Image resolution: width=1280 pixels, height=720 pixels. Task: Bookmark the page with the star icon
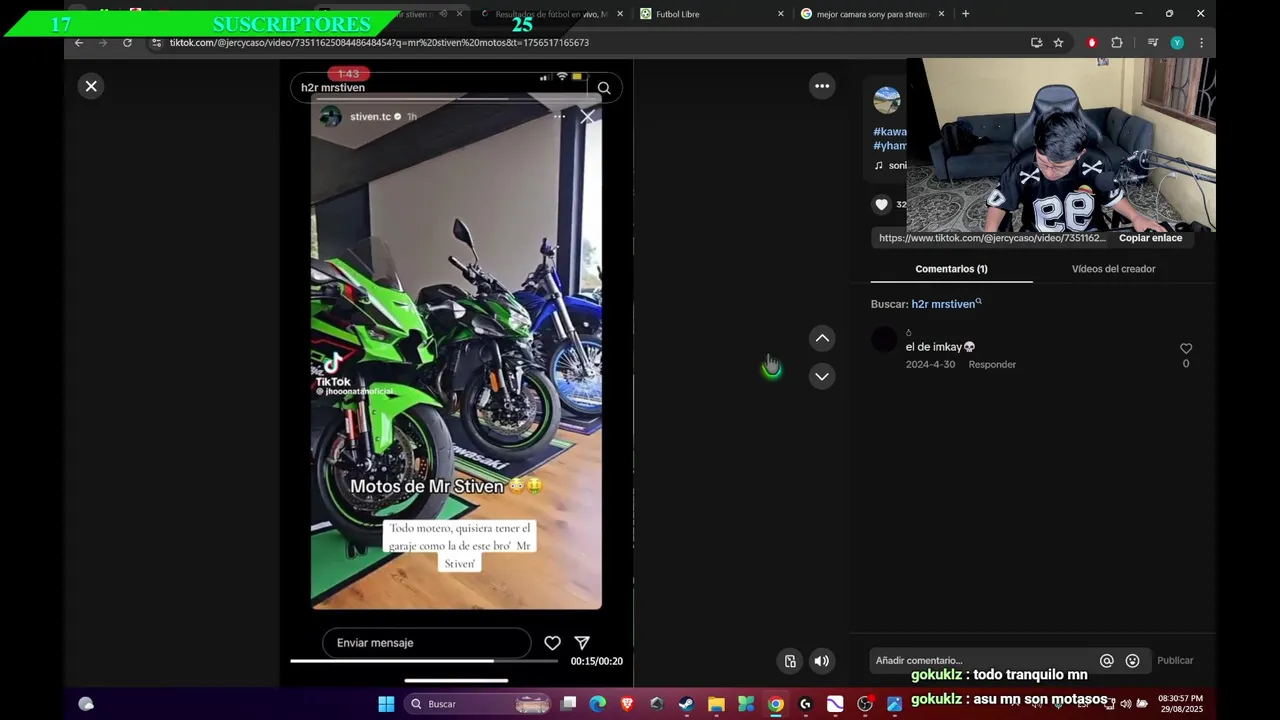[x=1058, y=43]
